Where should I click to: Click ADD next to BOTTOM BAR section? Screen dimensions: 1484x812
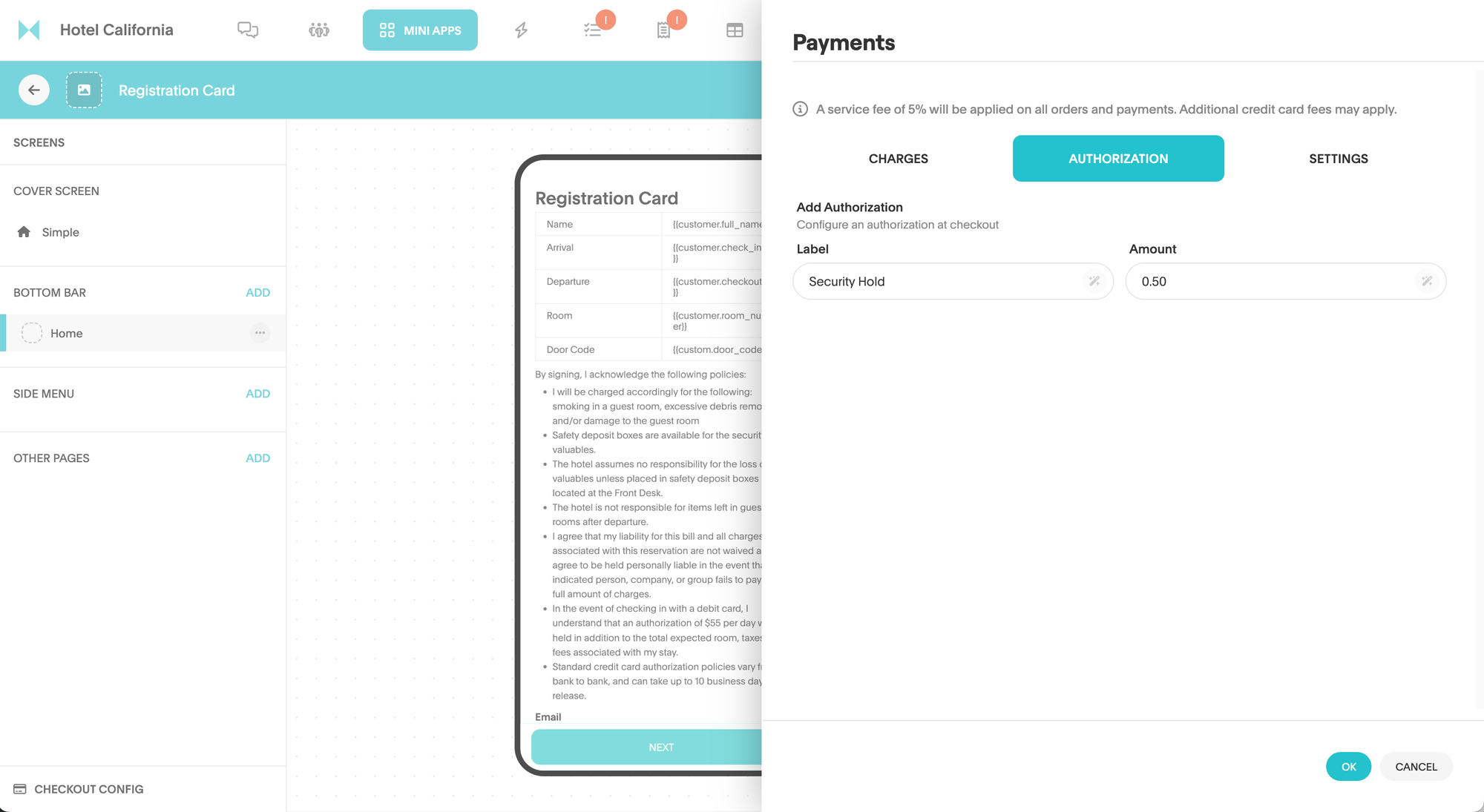click(257, 292)
